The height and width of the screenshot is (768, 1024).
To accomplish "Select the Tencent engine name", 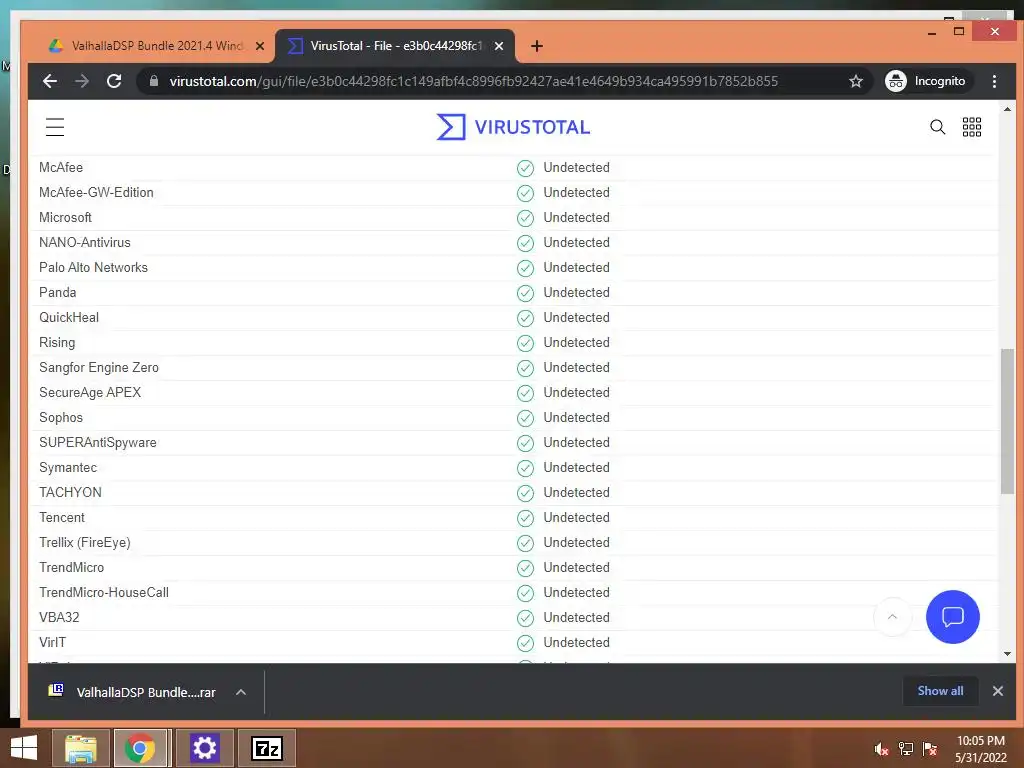I will pos(62,518).
